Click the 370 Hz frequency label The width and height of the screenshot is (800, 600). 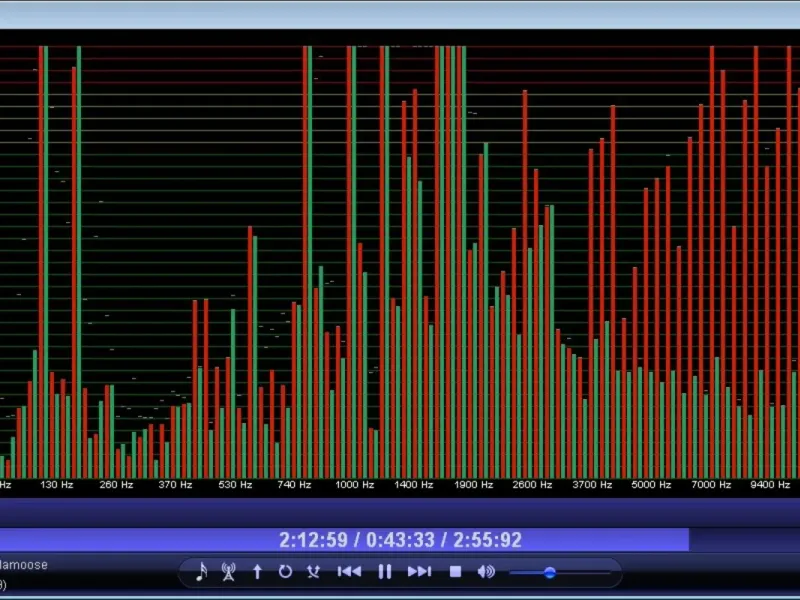pyautogui.click(x=175, y=485)
